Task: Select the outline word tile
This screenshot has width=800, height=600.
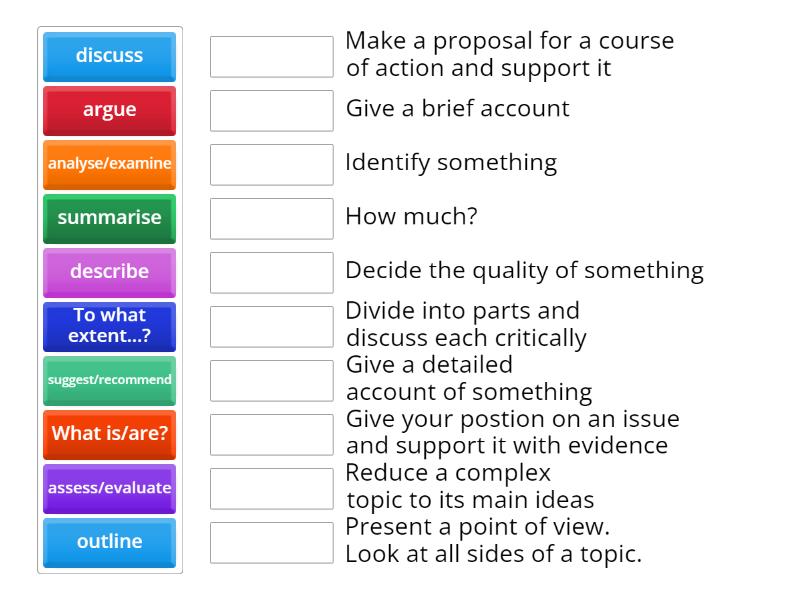Action: pyautogui.click(x=109, y=542)
